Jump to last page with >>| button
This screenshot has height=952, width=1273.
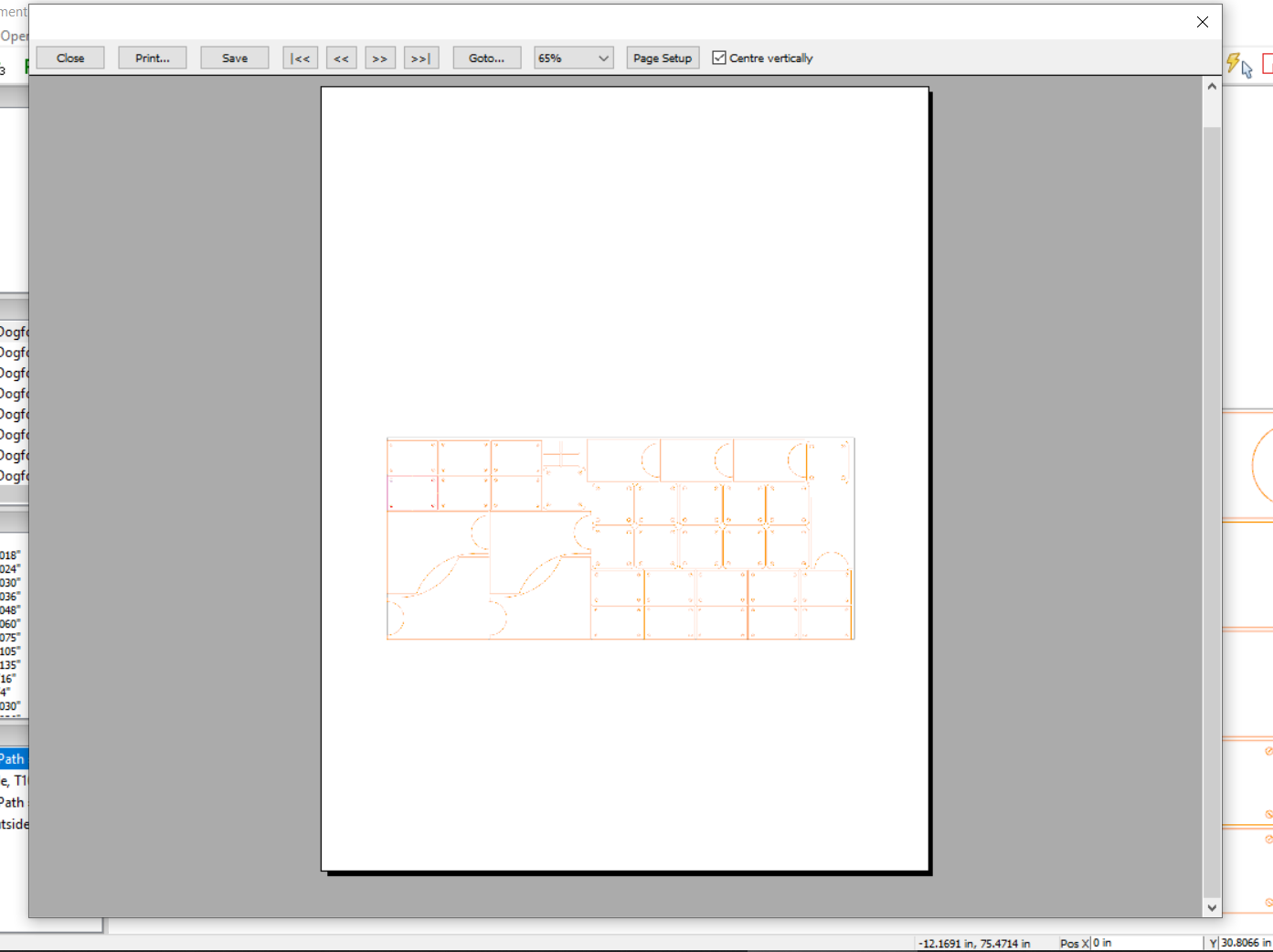(x=421, y=58)
